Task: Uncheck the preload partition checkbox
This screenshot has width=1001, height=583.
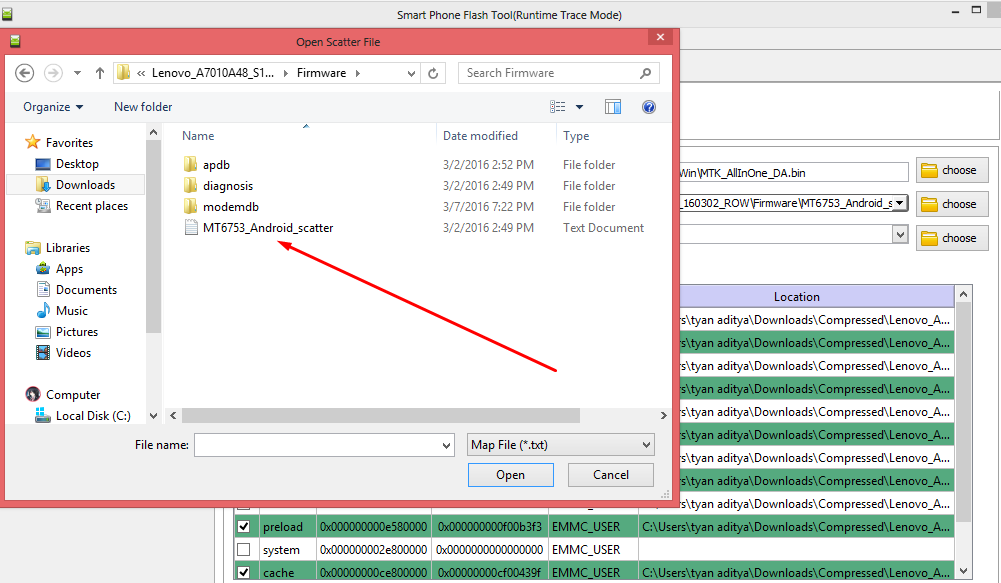Action: coord(243,526)
